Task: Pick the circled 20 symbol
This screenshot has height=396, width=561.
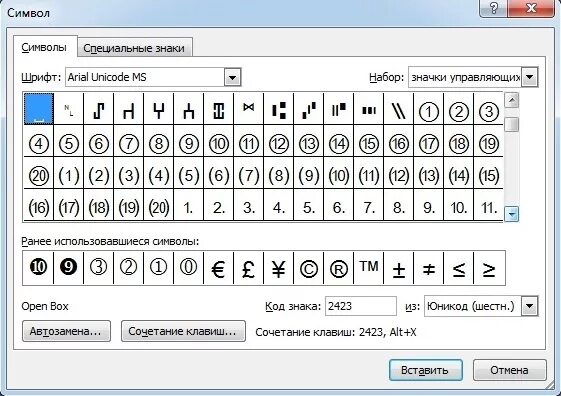Action: click(39, 173)
